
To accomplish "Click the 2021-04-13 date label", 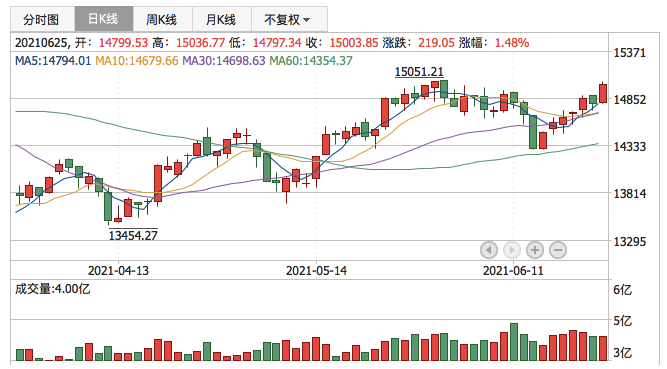I will coord(118,271).
